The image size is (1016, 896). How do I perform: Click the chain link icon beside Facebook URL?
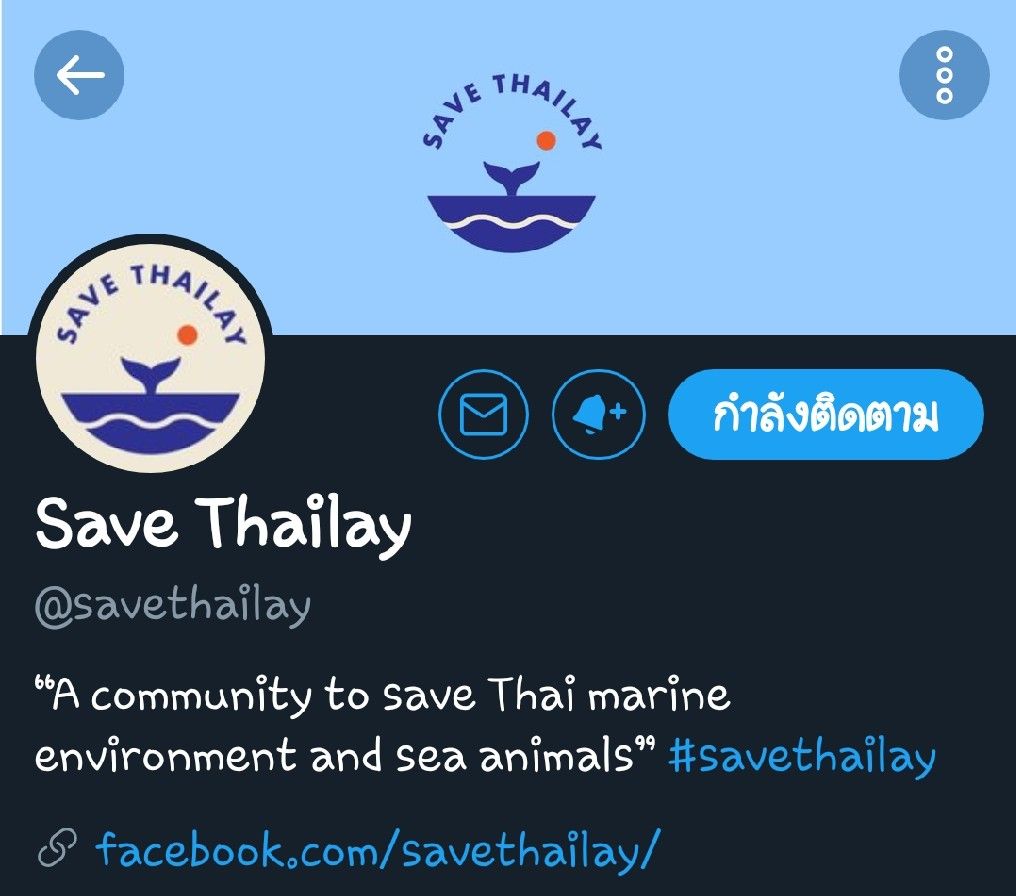tap(57, 848)
